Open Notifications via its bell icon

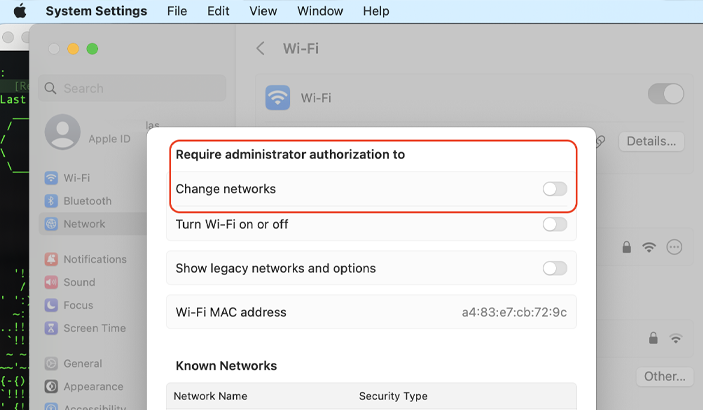(51, 259)
